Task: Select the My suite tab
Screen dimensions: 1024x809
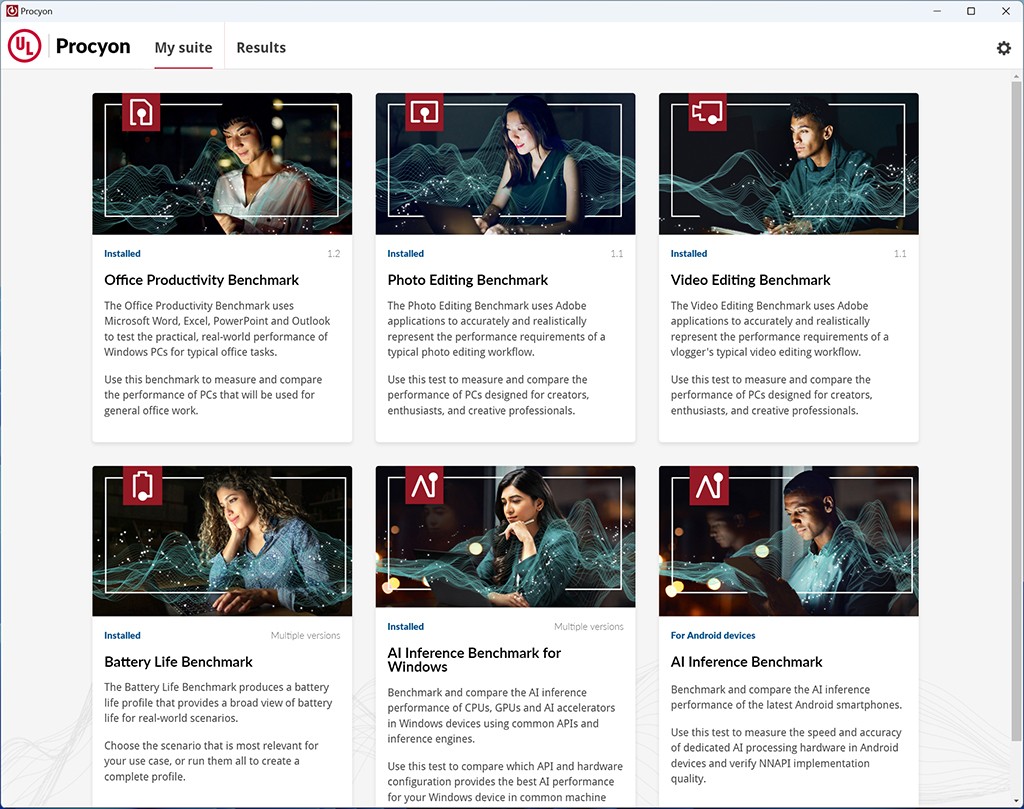Action: click(x=183, y=48)
